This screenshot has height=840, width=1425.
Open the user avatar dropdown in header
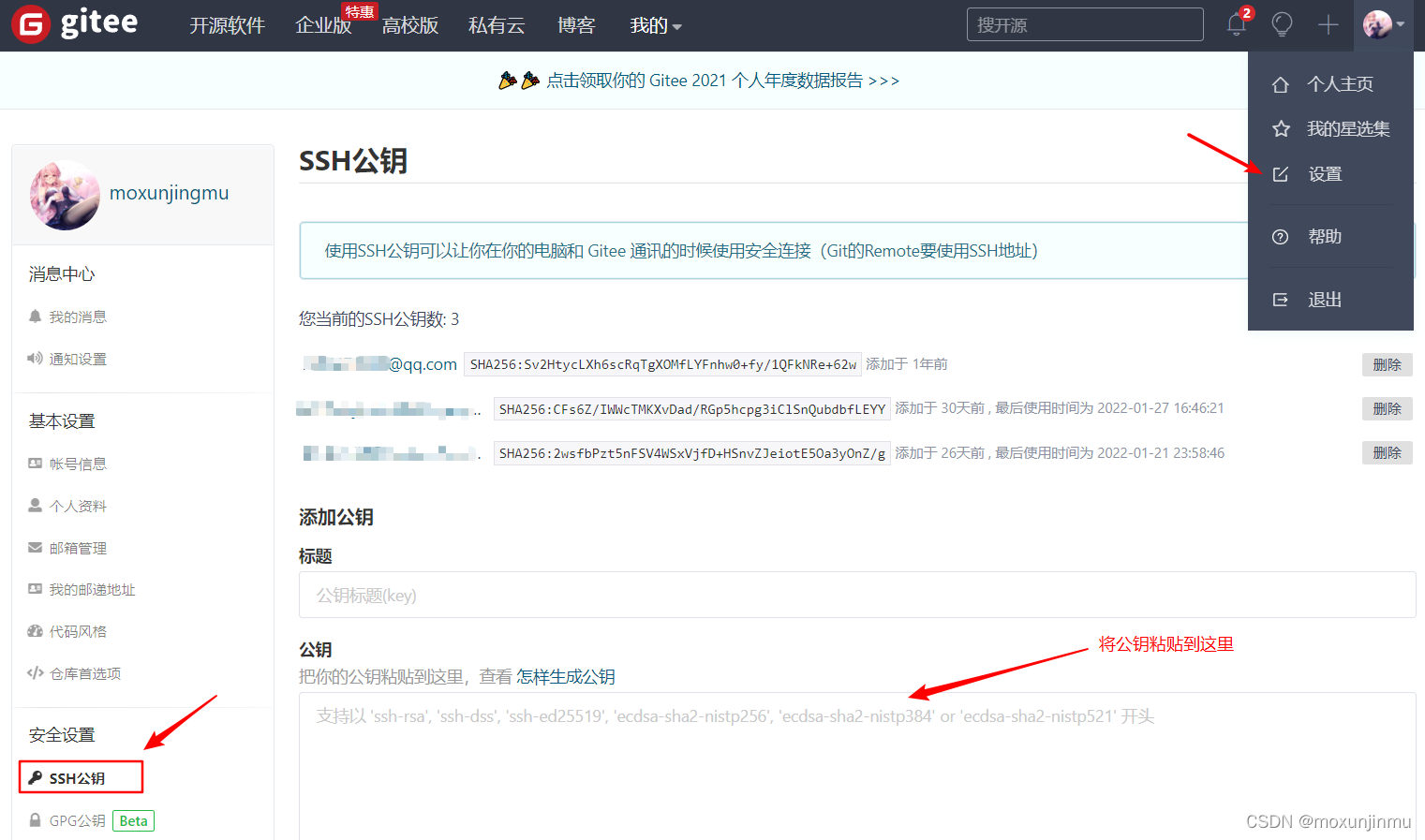click(1383, 24)
